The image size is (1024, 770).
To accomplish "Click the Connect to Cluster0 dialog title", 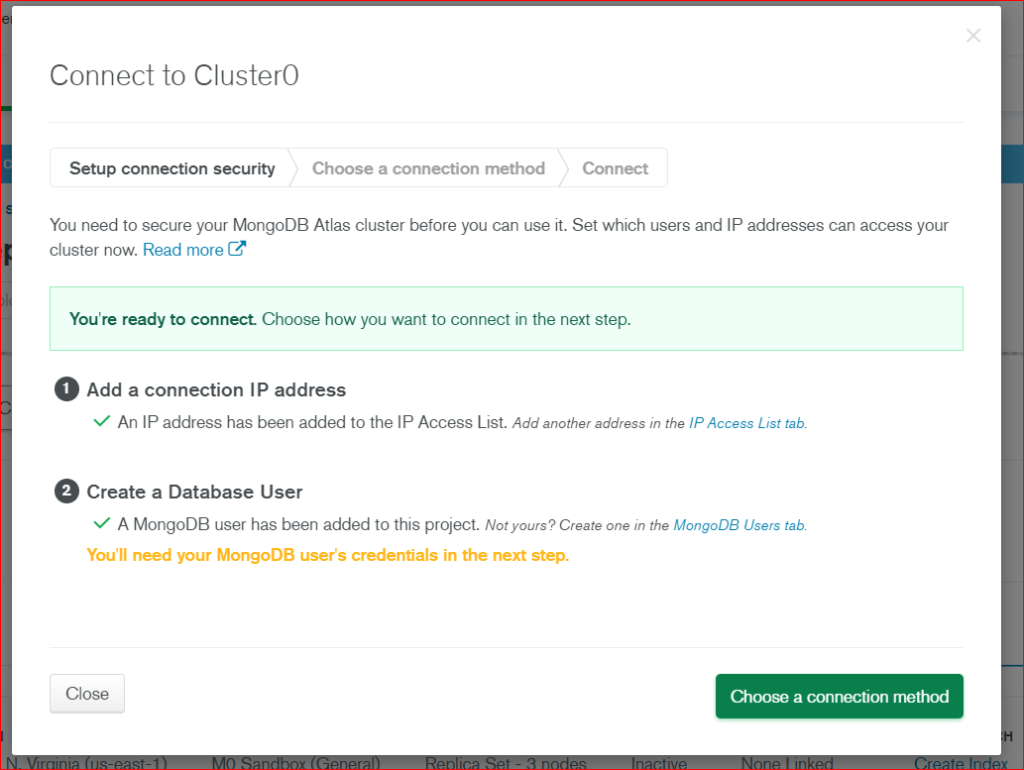I will point(173,75).
